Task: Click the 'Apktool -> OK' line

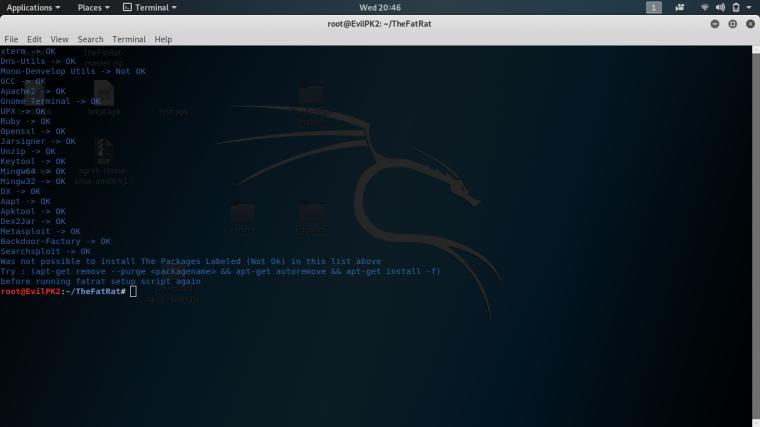Action: coord(32,211)
